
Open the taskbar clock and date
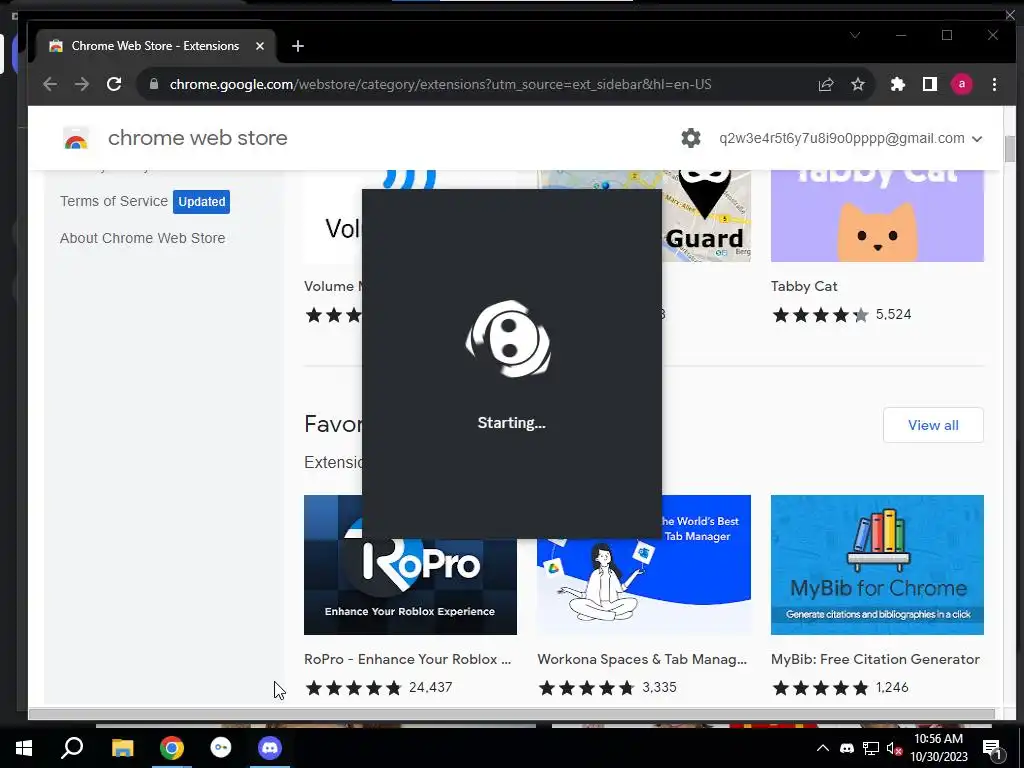click(938, 748)
